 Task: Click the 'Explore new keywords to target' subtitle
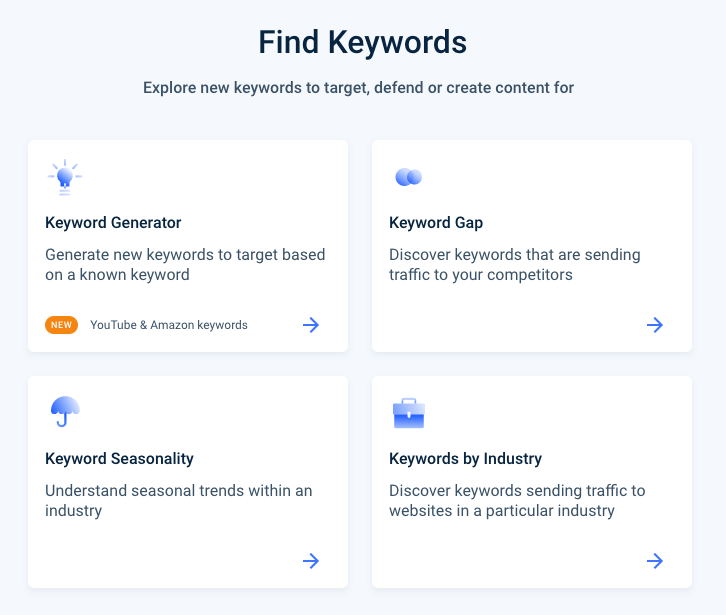[x=358, y=88]
